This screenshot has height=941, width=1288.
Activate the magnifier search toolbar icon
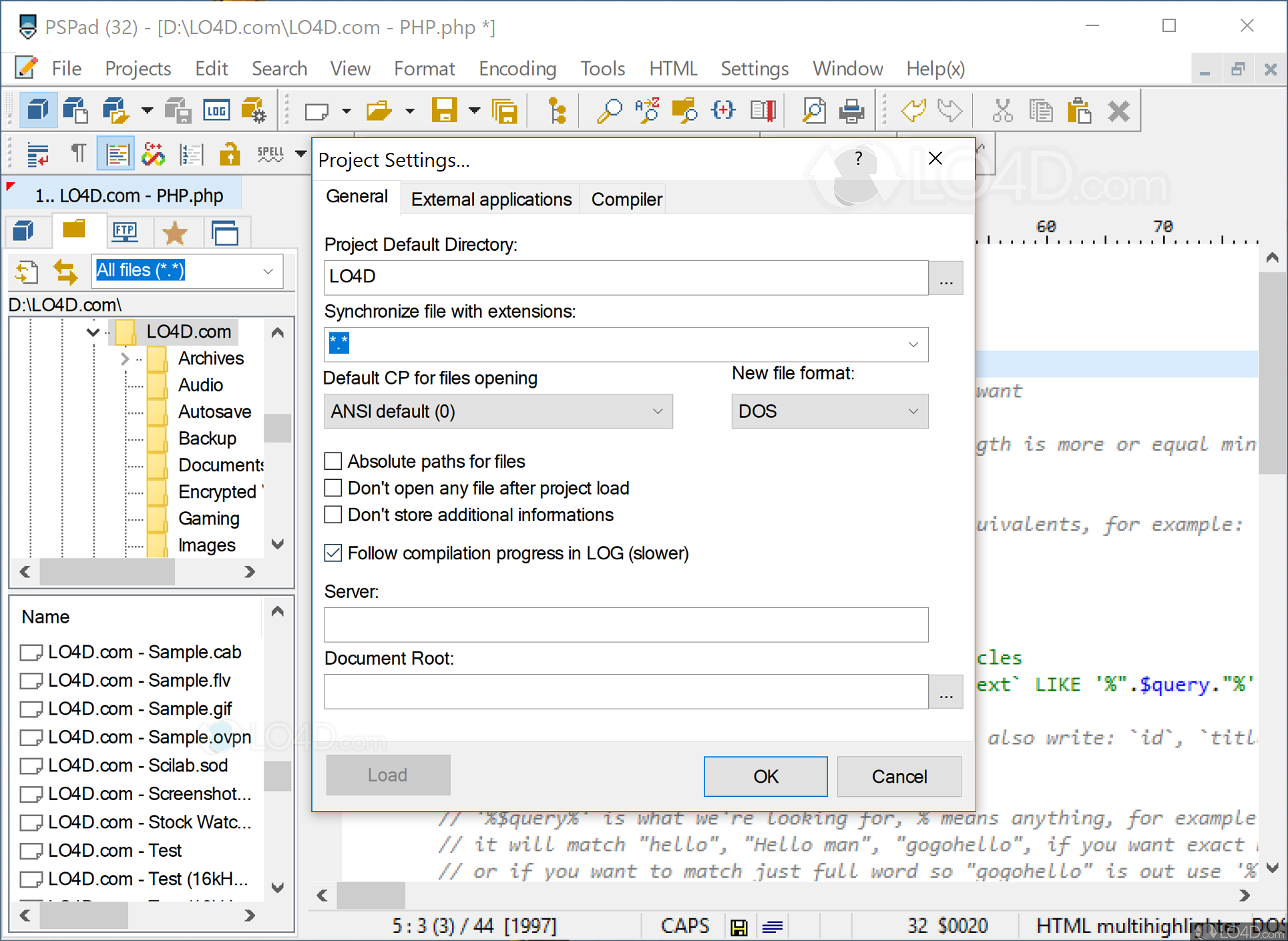[609, 110]
